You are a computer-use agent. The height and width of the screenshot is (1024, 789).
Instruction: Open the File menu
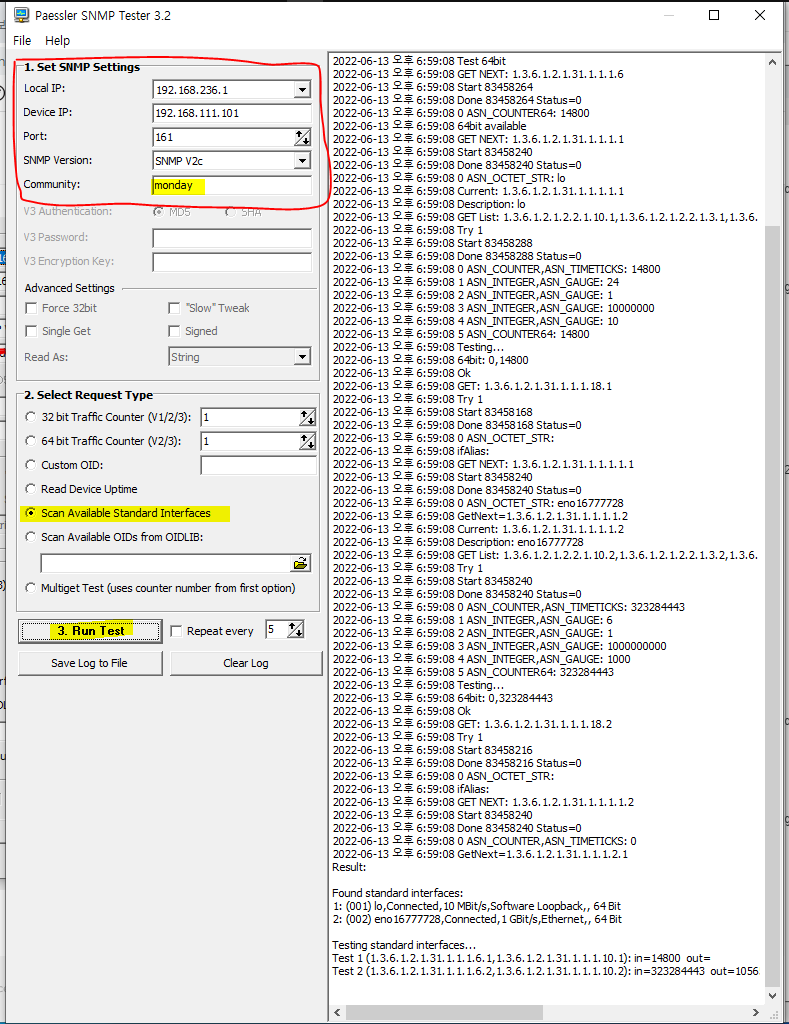pyautogui.click(x=22, y=40)
